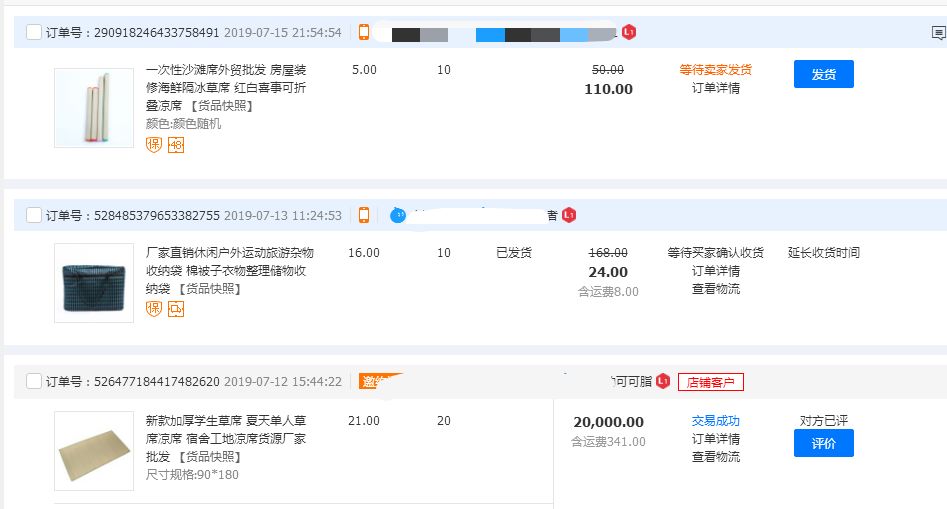The height and width of the screenshot is (509, 947).
Task: Click 48-hour shipping badge under beach mat
Action: 176,145
